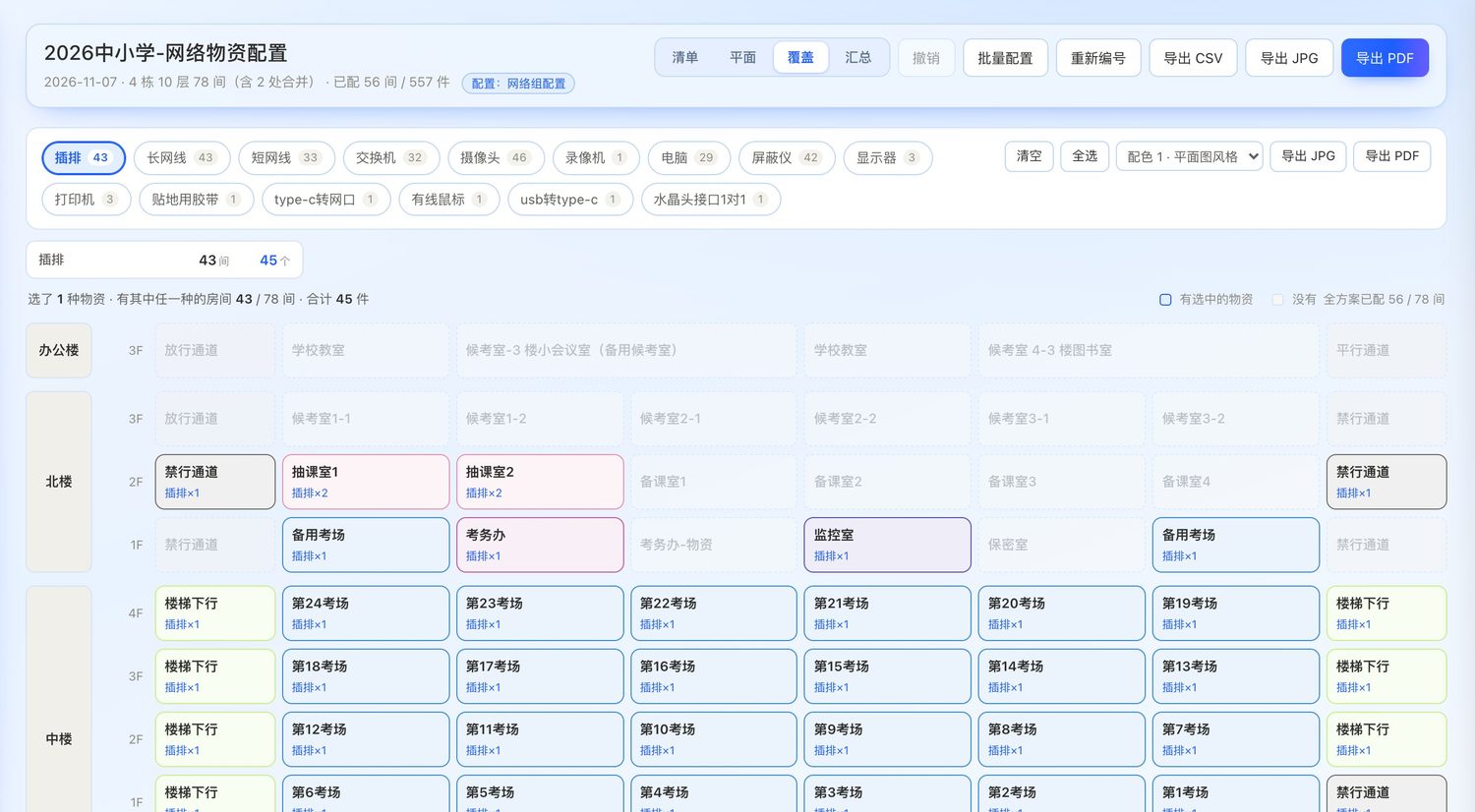Open the 抽课室2 room card
Screen dimensions: 1475x812
[540, 482]
